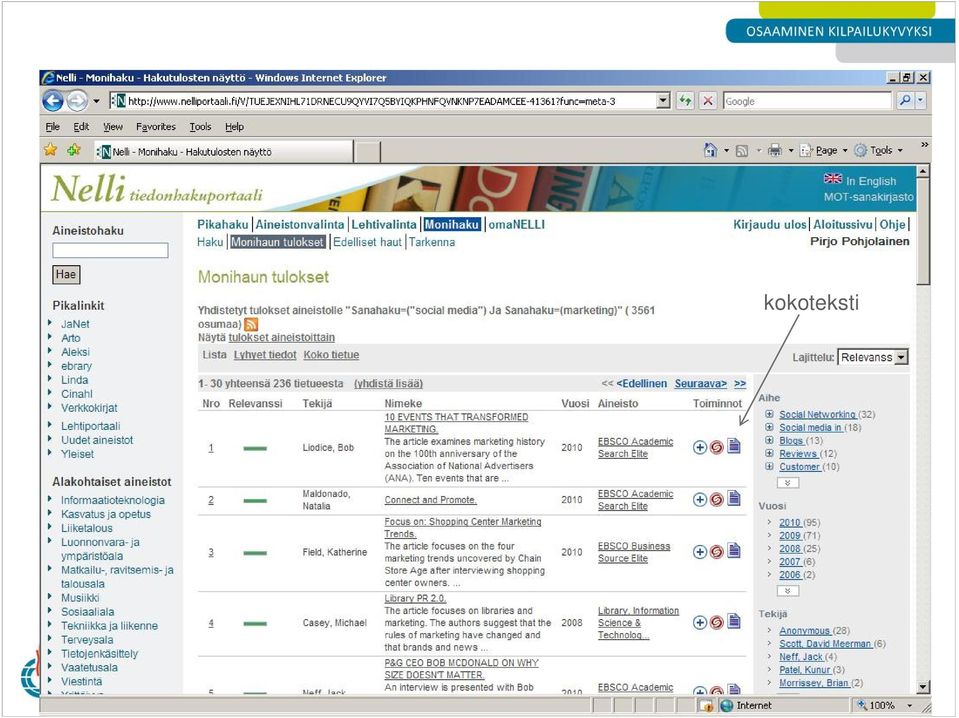The width and height of the screenshot is (959, 718).
Task: Open the Edit menu
Action: (x=81, y=127)
